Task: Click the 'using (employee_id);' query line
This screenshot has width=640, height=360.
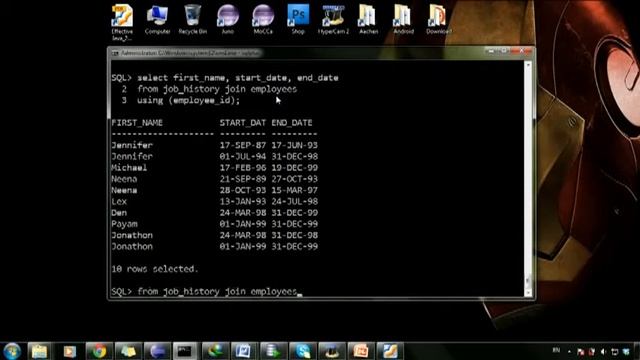Action: [189, 100]
